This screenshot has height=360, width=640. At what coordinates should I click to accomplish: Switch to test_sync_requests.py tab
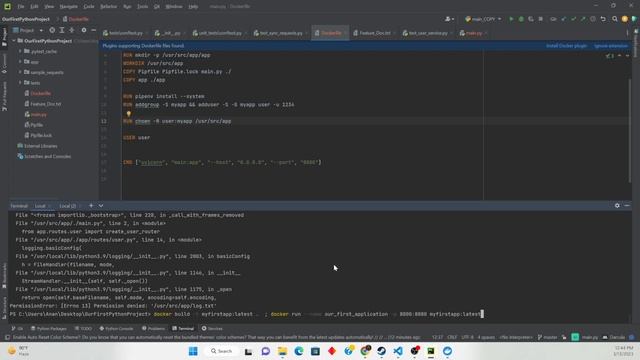(280, 33)
